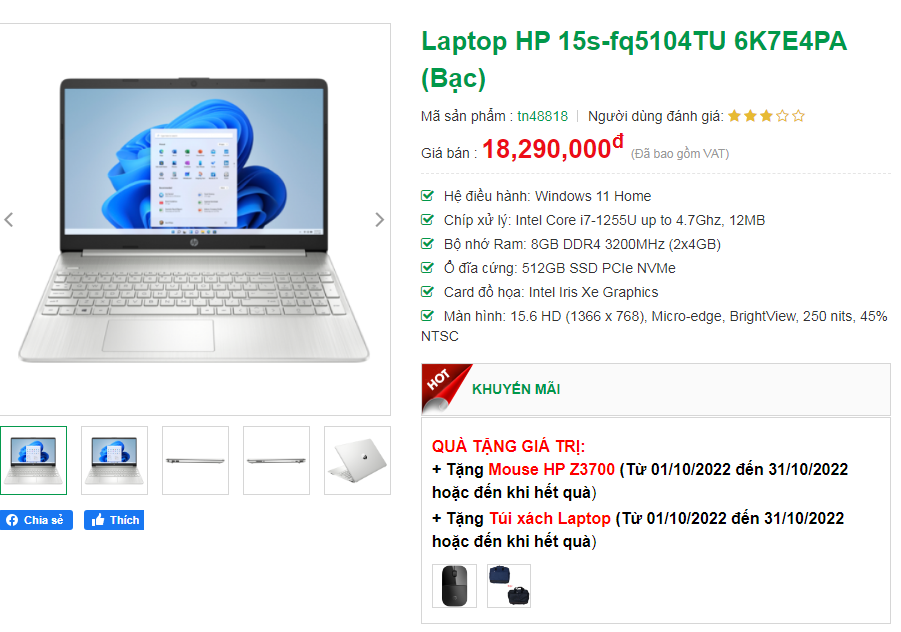Show the next product image with right arrow
Viewport: 901px width, 632px height.
379,220
